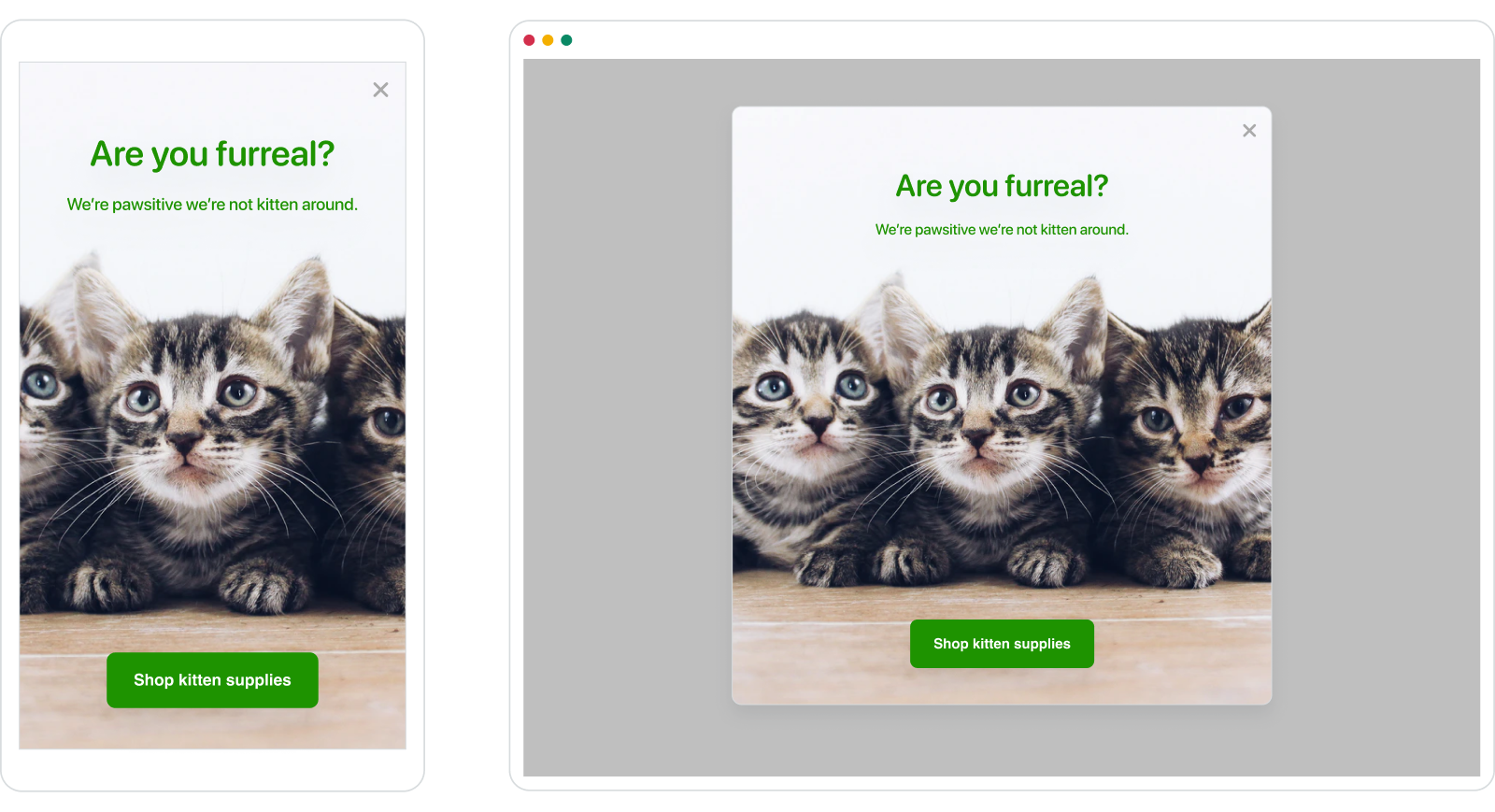Click the green dot in the browser window
This screenshot has width=1495, height=812.
(566, 40)
